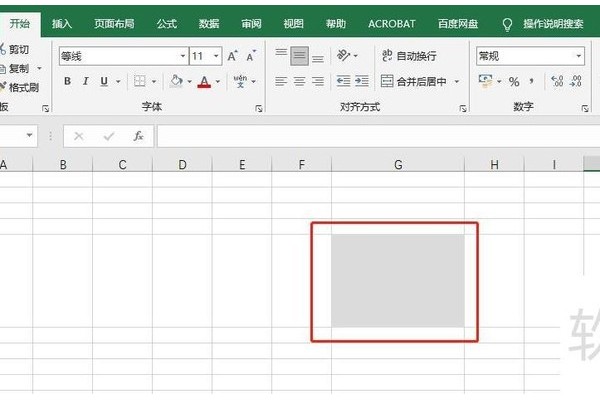Viewport: 600px width, 400px height.
Task: Increase indent
Action: (362, 81)
